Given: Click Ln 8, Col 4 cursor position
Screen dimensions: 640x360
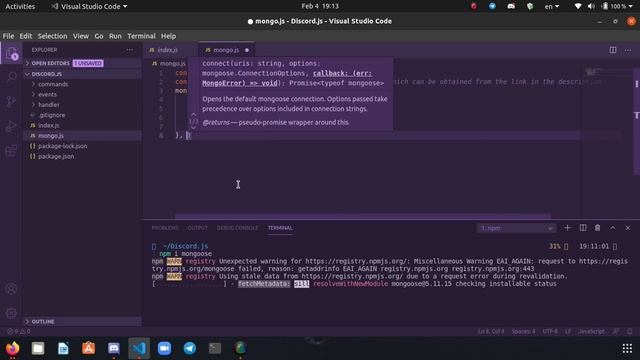Looking at the screenshot, I should pos(491,331).
